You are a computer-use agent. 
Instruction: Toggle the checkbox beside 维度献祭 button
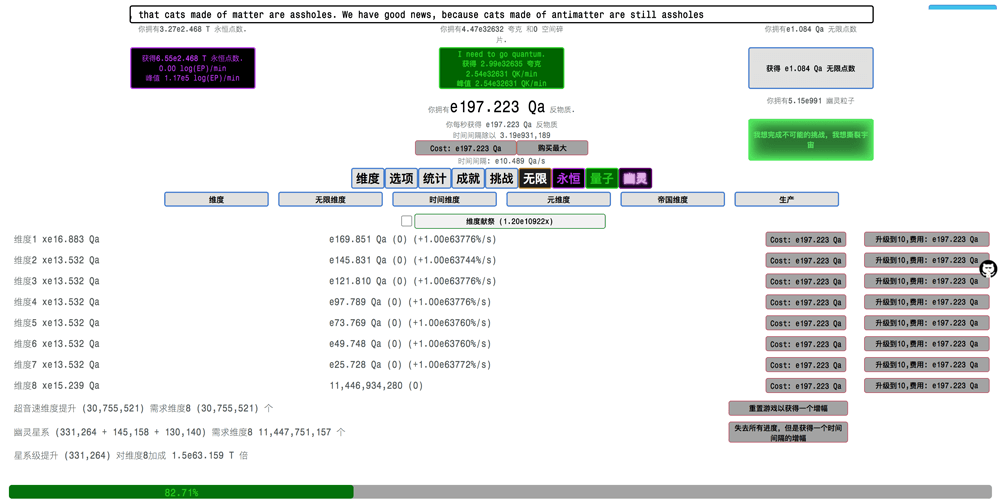[x=406, y=221]
